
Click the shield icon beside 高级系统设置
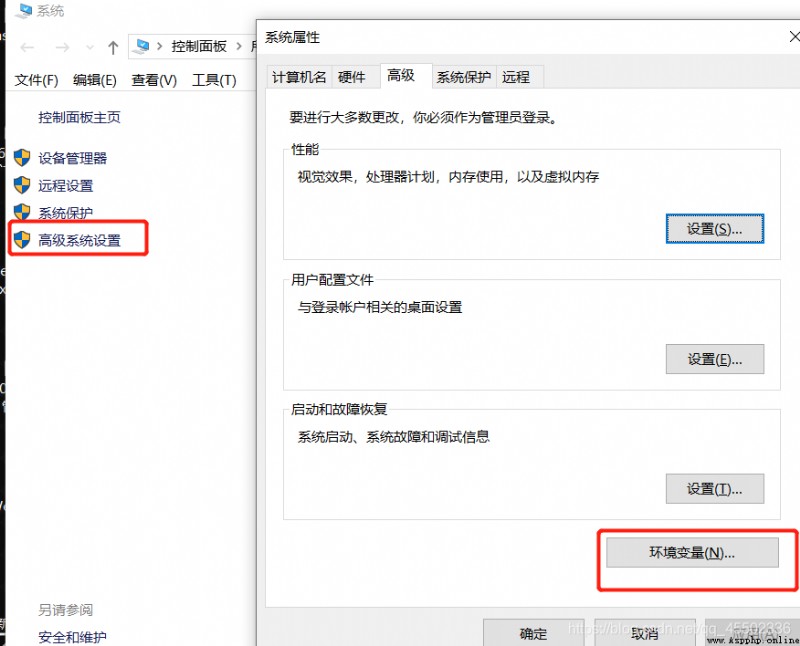pyautogui.click(x=22, y=239)
